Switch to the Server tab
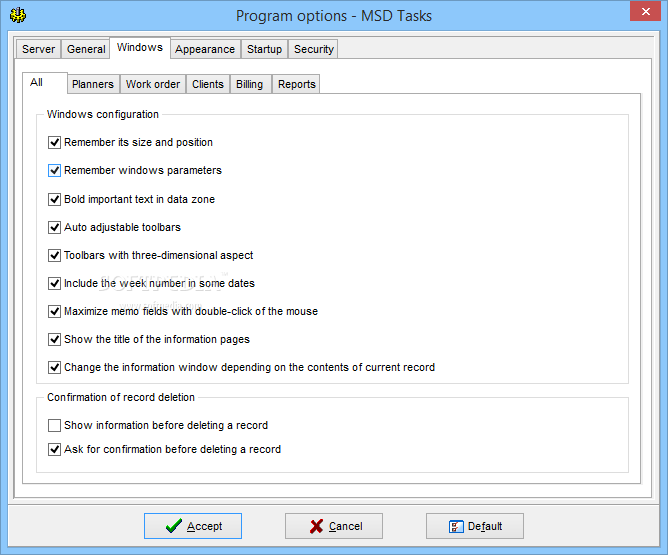Screen dimensions: 668x555 (x=39, y=49)
